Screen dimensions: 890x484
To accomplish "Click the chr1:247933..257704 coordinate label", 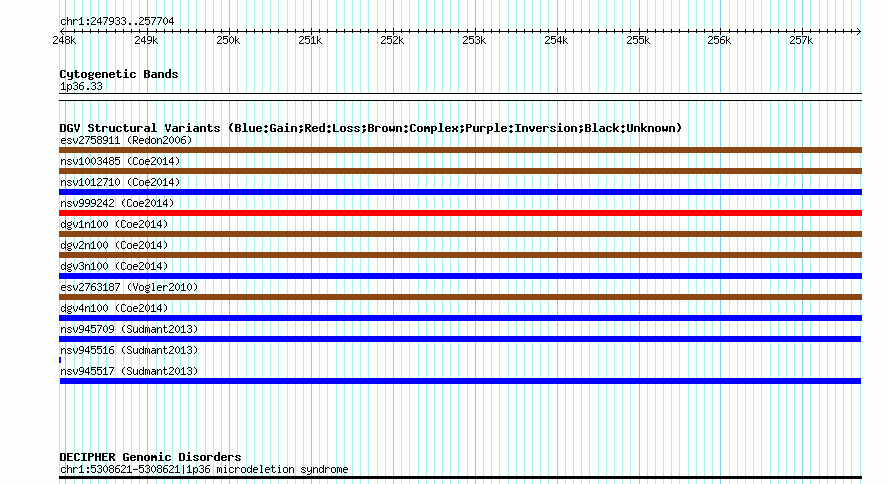I will (x=117, y=22).
